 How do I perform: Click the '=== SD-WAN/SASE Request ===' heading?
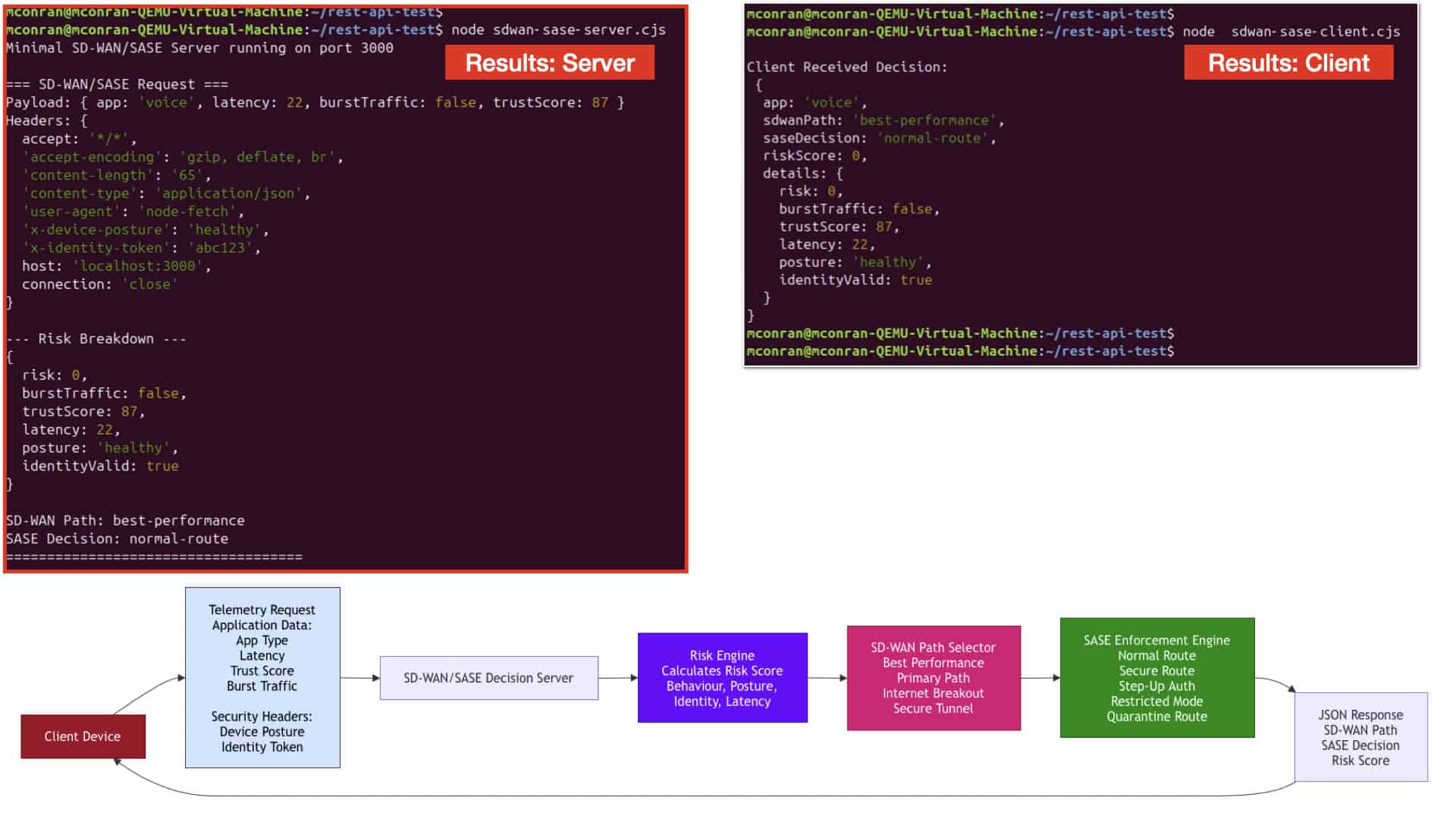tap(117, 84)
